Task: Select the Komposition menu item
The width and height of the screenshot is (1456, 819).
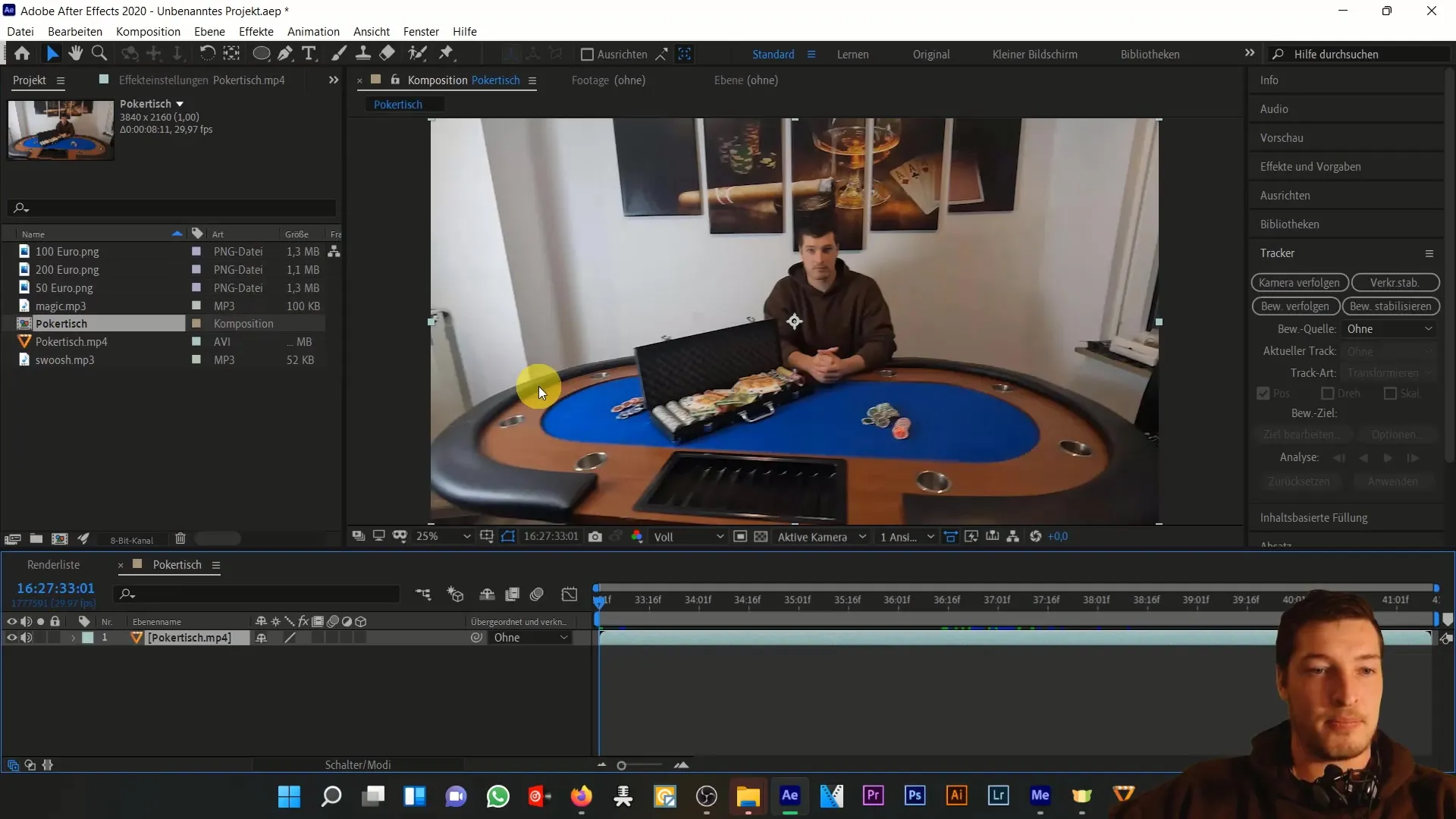Action: [147, 31]
